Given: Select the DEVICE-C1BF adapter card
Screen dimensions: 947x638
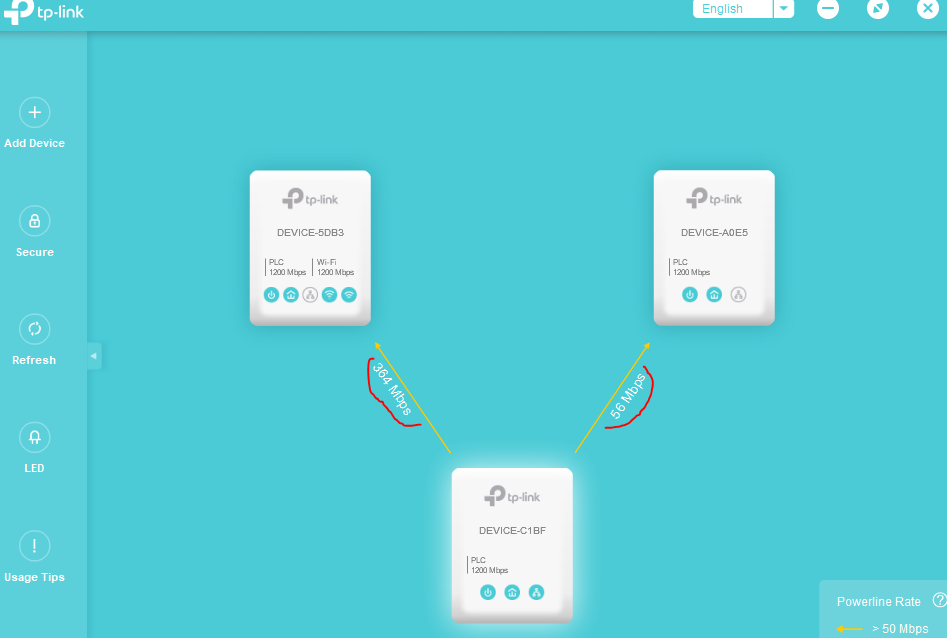Looking at the screenshot, I should (512, 546).
